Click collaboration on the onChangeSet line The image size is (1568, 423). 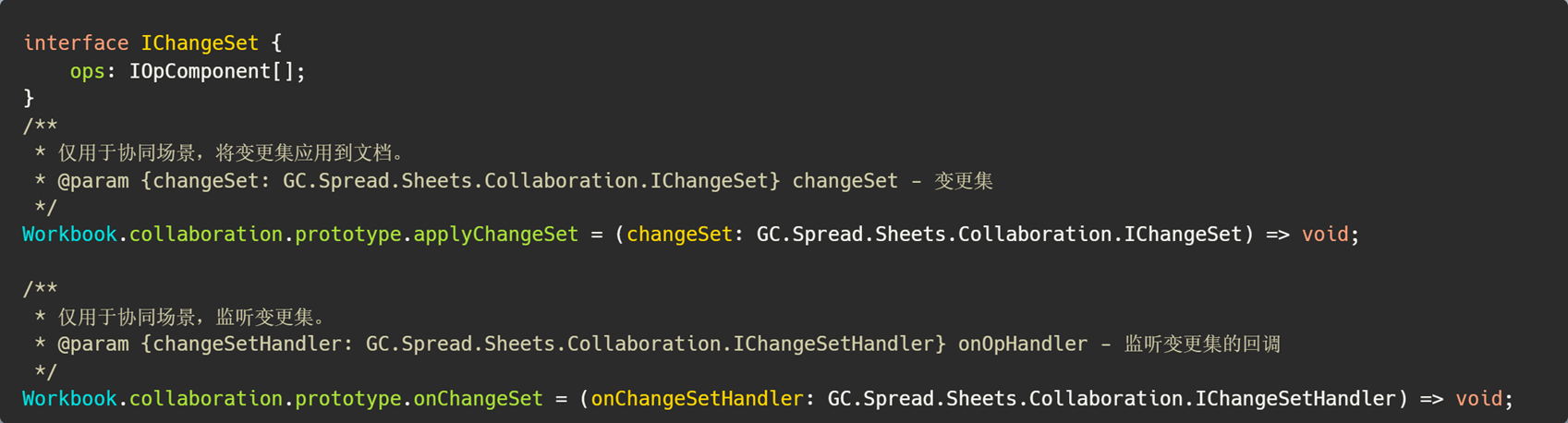206,399
